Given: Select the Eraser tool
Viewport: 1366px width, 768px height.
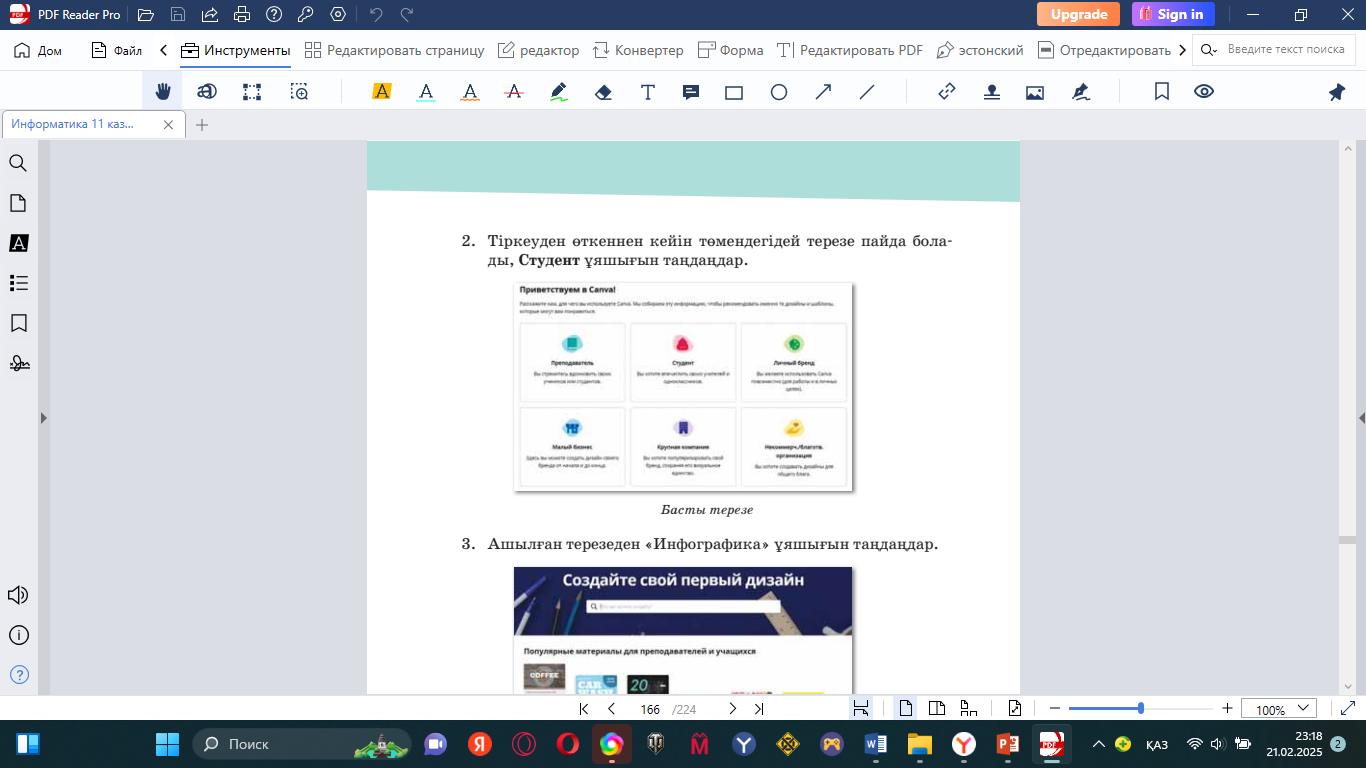Looking at the screenshot, I should [603, 92].
